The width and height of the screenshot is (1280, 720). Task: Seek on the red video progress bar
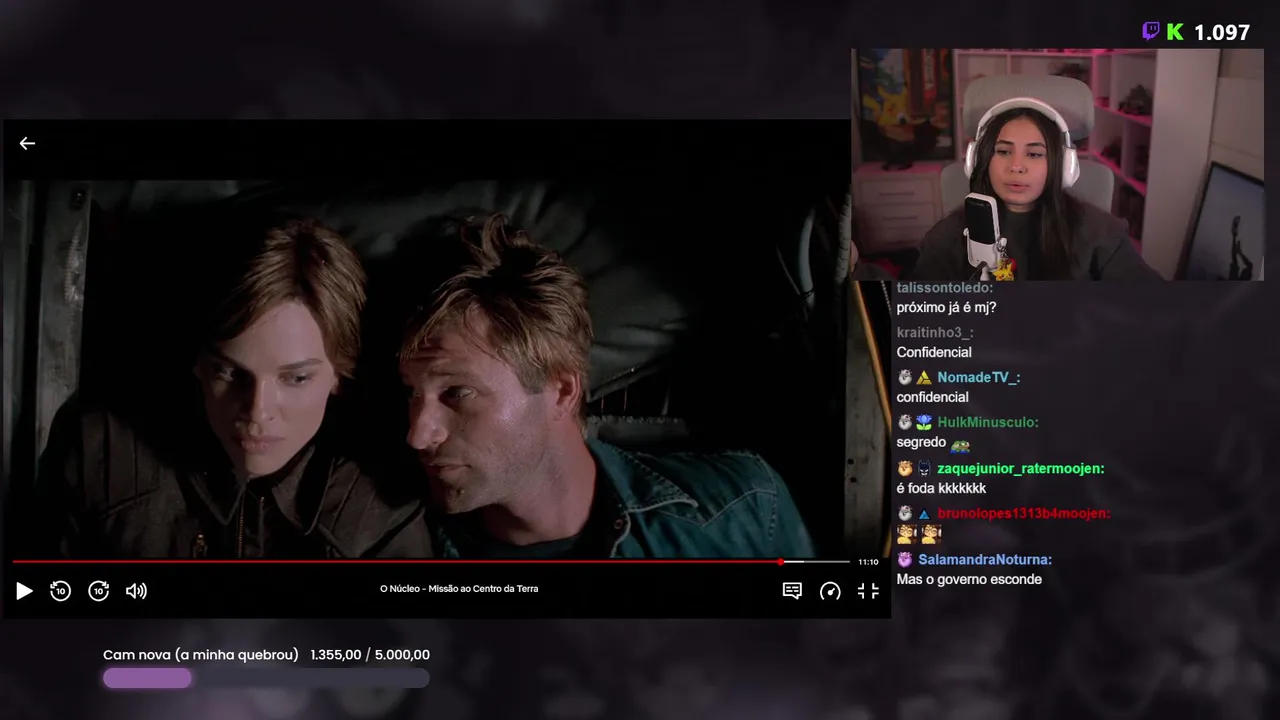(430, 562)
